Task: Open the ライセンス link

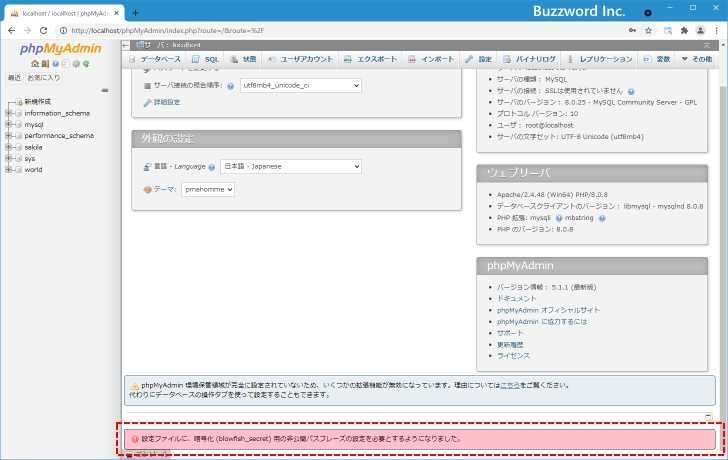Action: tap(513, 356)
